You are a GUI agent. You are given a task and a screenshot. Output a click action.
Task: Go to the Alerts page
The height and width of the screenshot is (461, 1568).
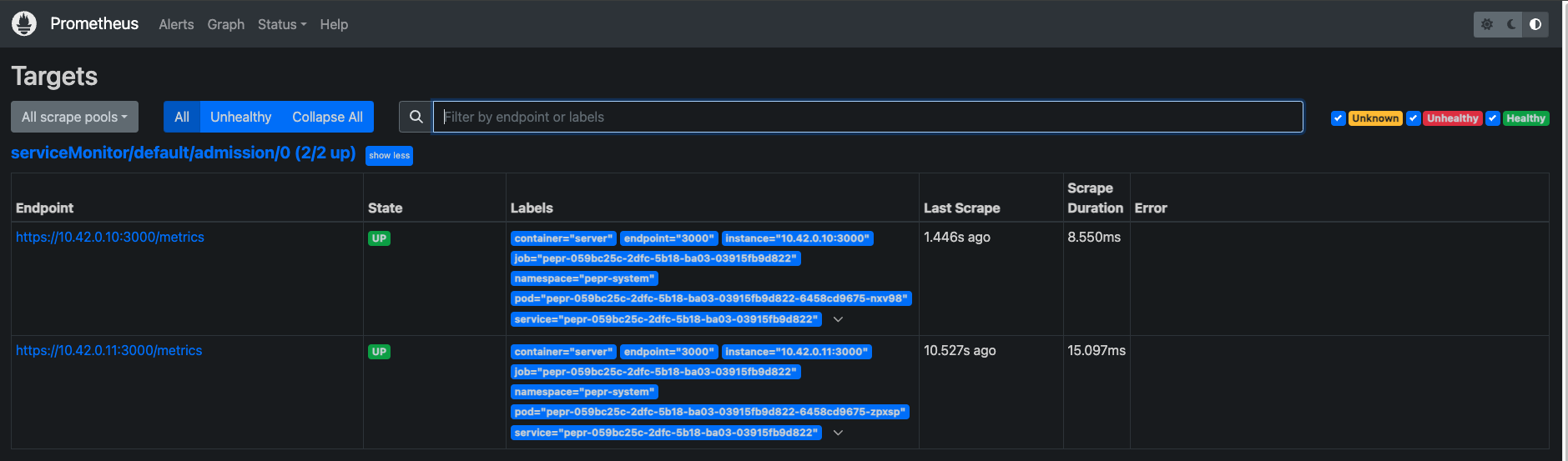point(176,25)
